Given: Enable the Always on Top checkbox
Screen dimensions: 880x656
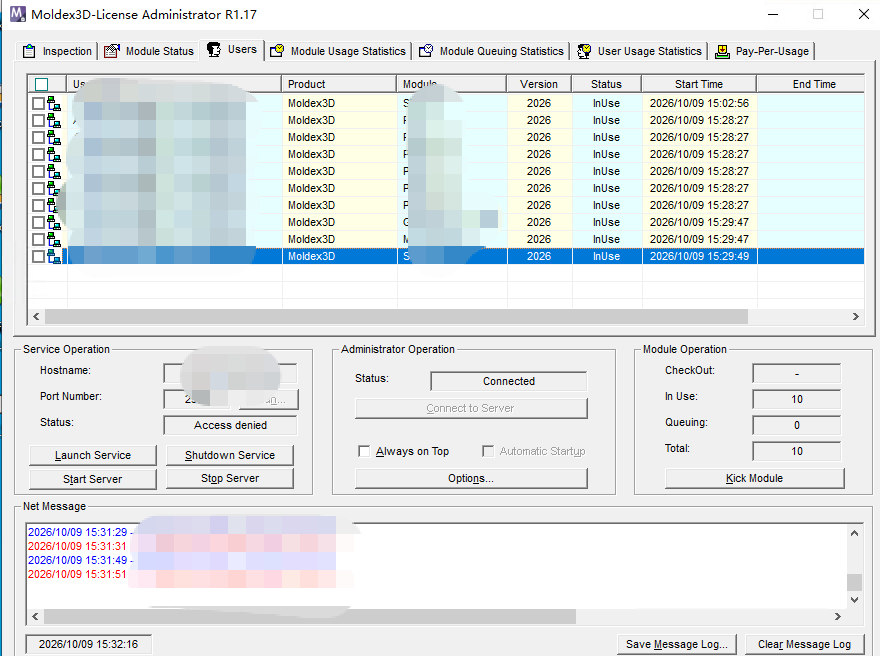Looking at the screenshot, I should point(364,451).
